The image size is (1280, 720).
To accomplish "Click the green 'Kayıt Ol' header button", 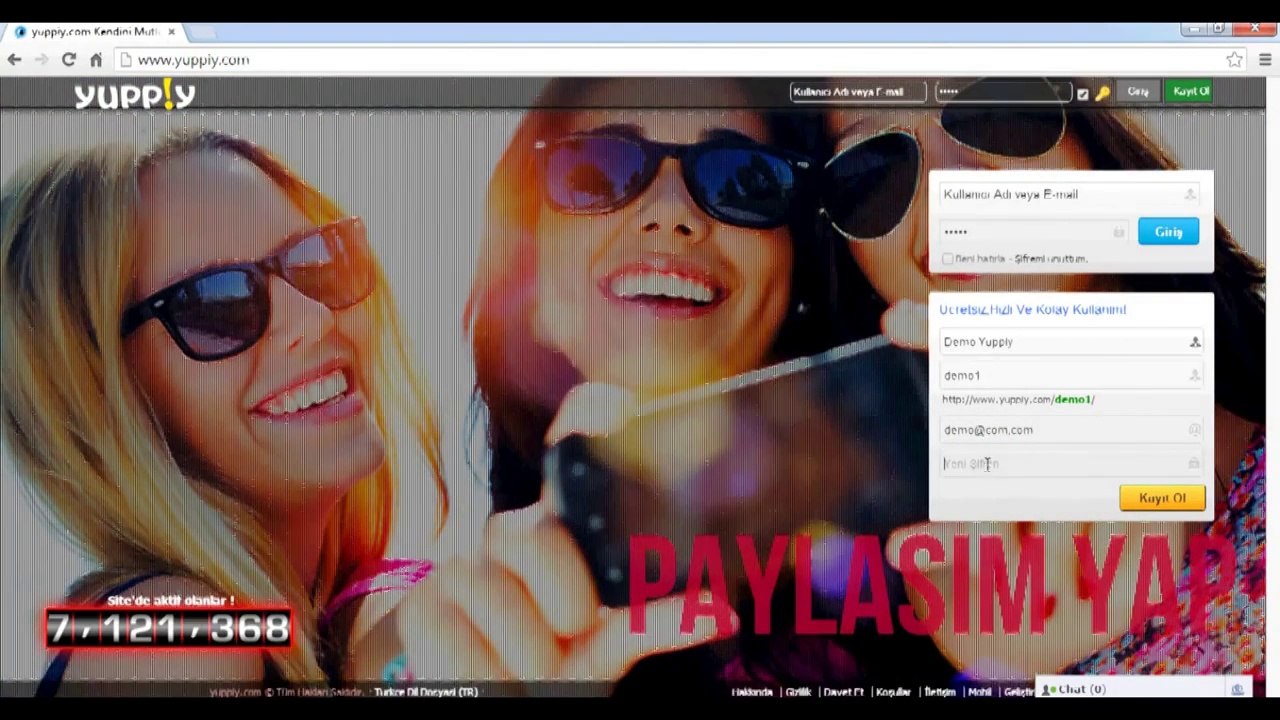I will [x=1191, y=92].
